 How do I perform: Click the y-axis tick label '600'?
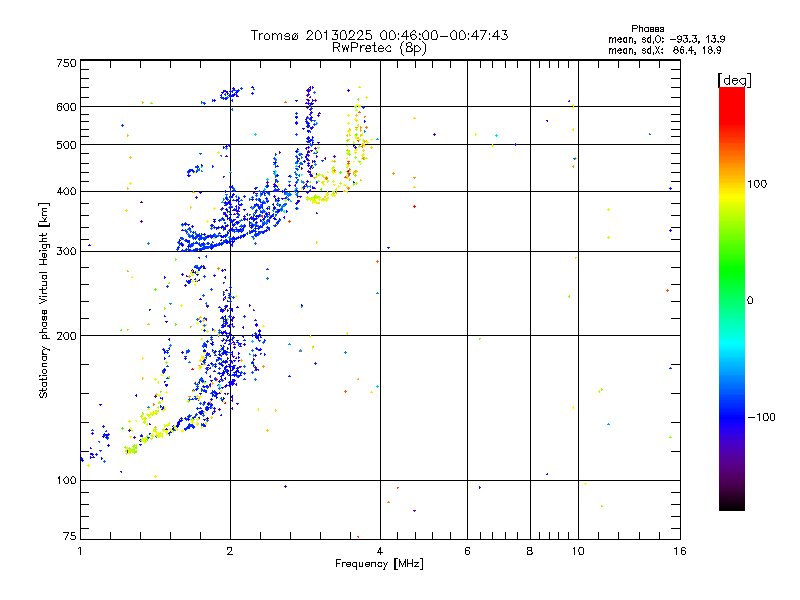coord(67,107)
